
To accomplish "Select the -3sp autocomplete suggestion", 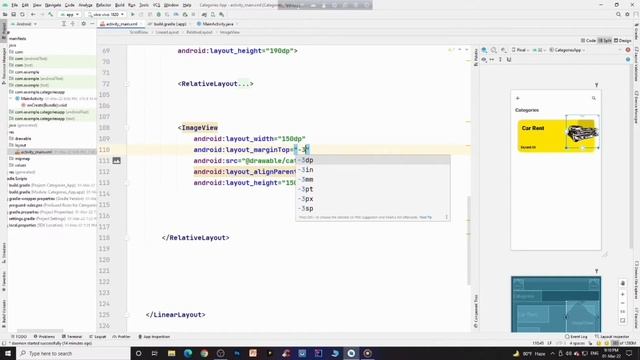I will pos(373,209).
